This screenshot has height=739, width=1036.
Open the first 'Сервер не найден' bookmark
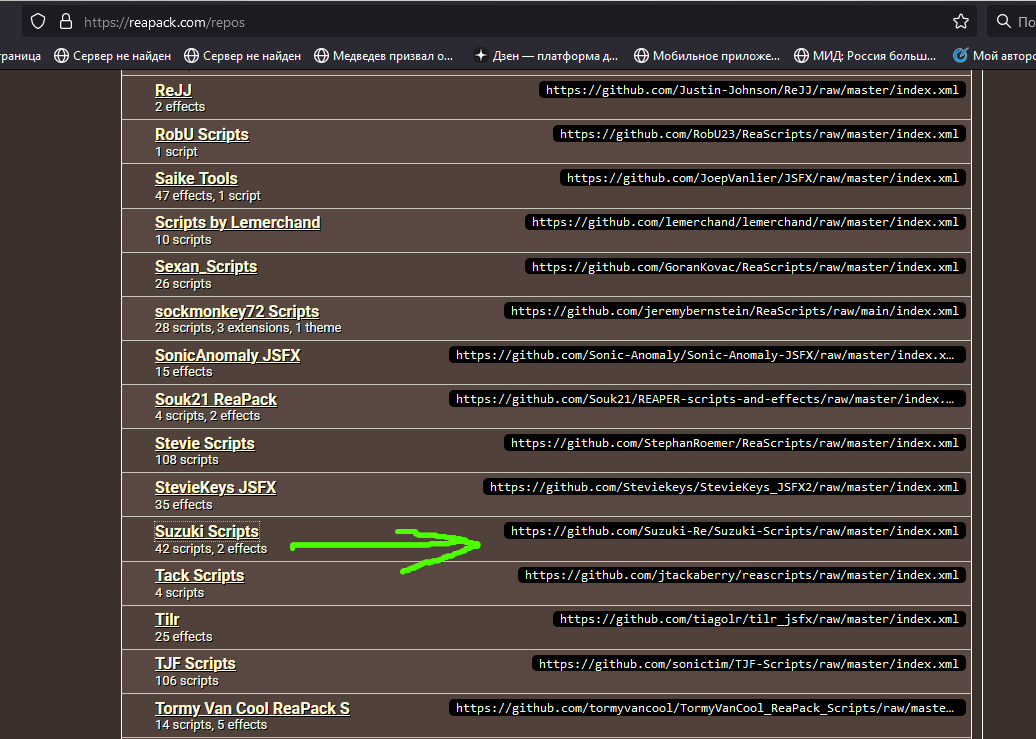[x=112, y=56]
